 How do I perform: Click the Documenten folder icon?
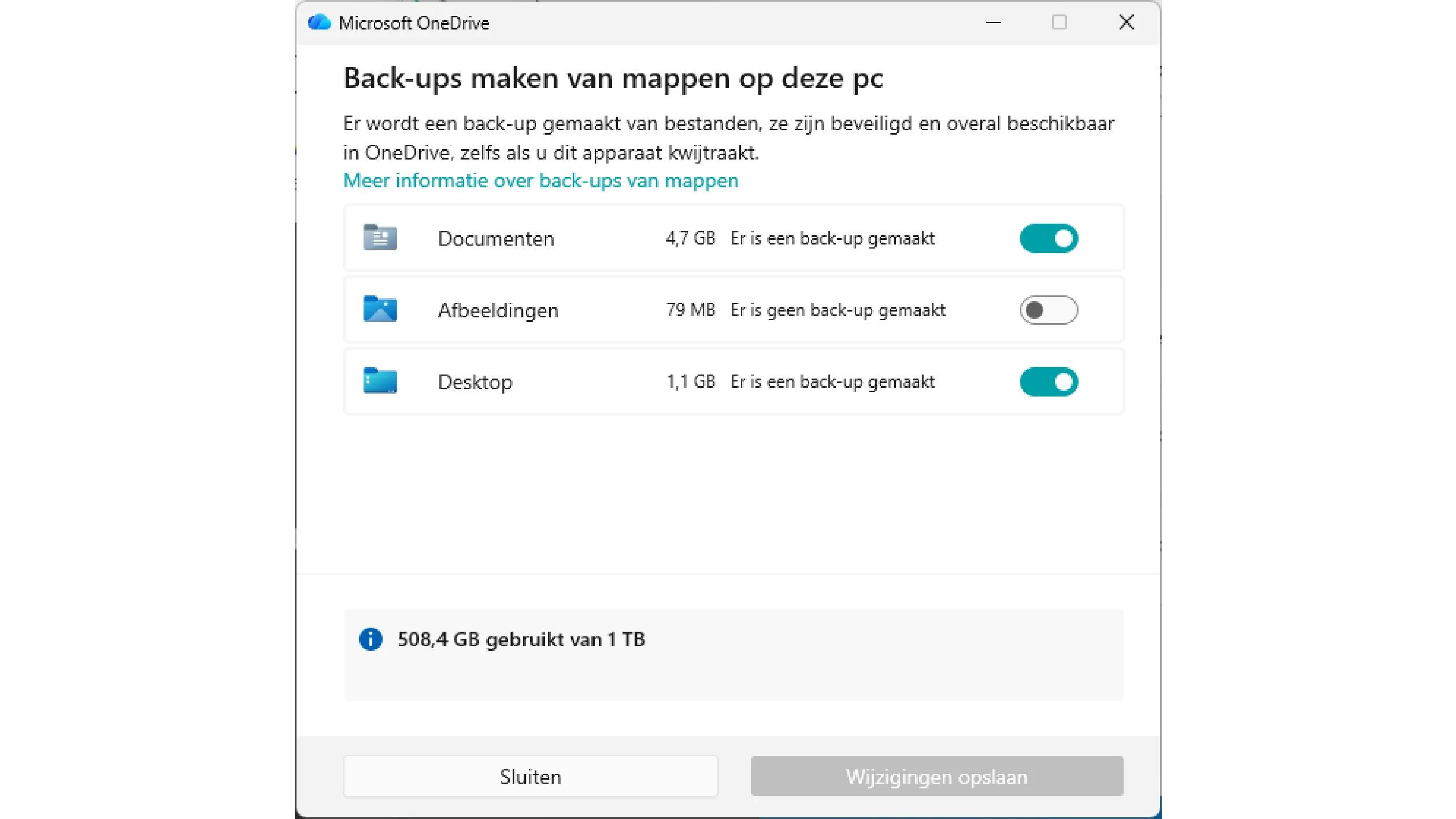[380, 238]
